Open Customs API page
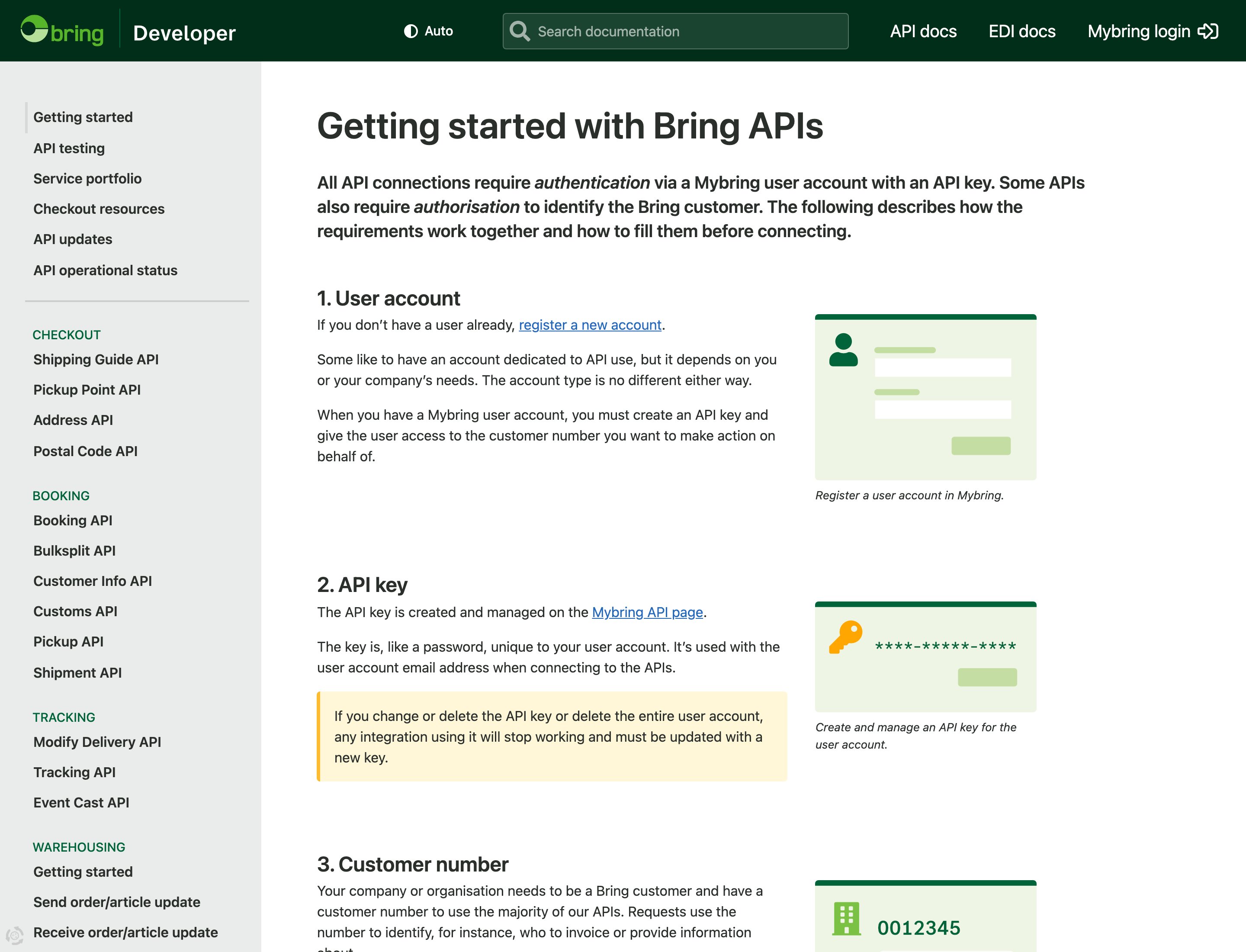The image size is (1246, 952). (75, 611)
